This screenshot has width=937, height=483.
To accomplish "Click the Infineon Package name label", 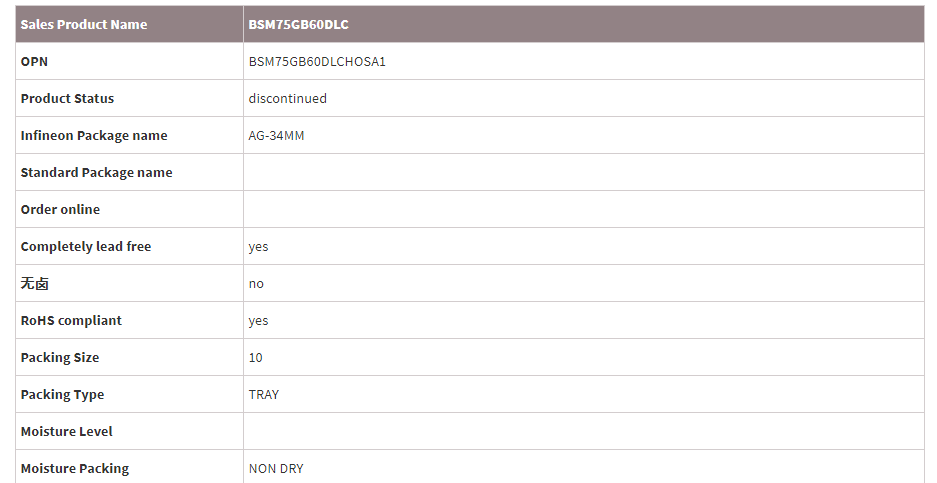I will click(94, 135).
